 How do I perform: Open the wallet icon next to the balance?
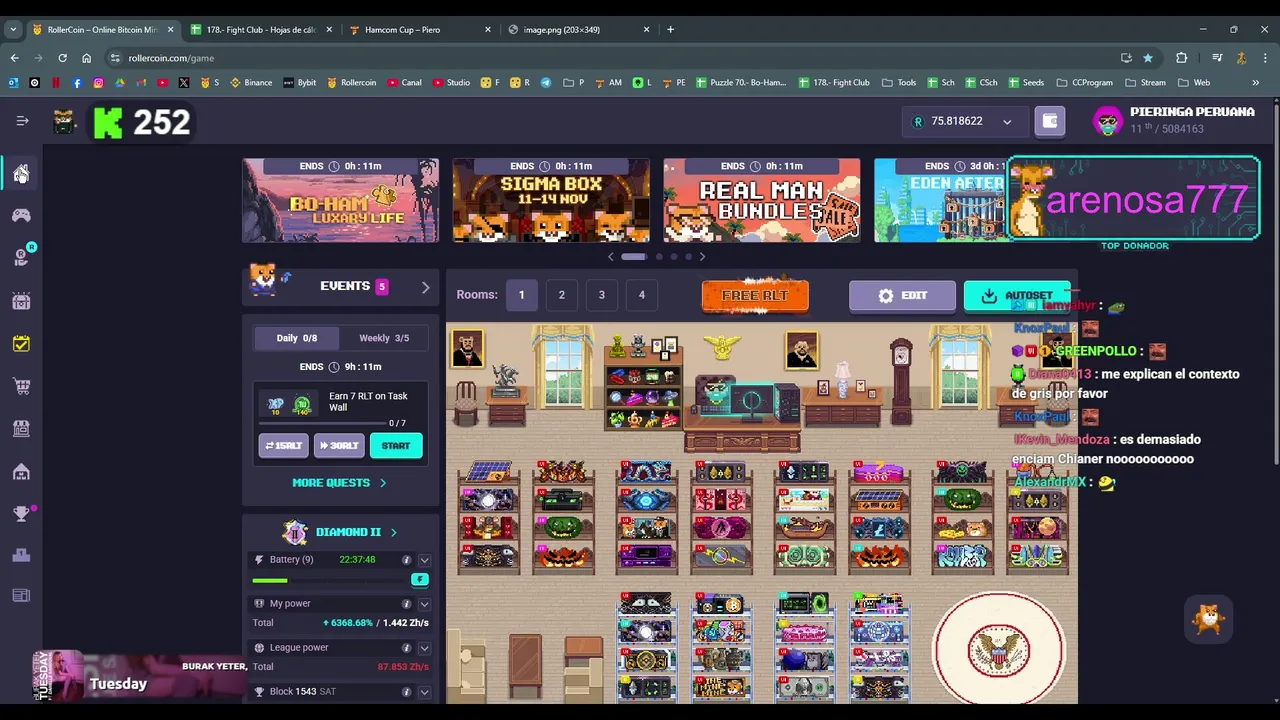tap(1050, 121)
